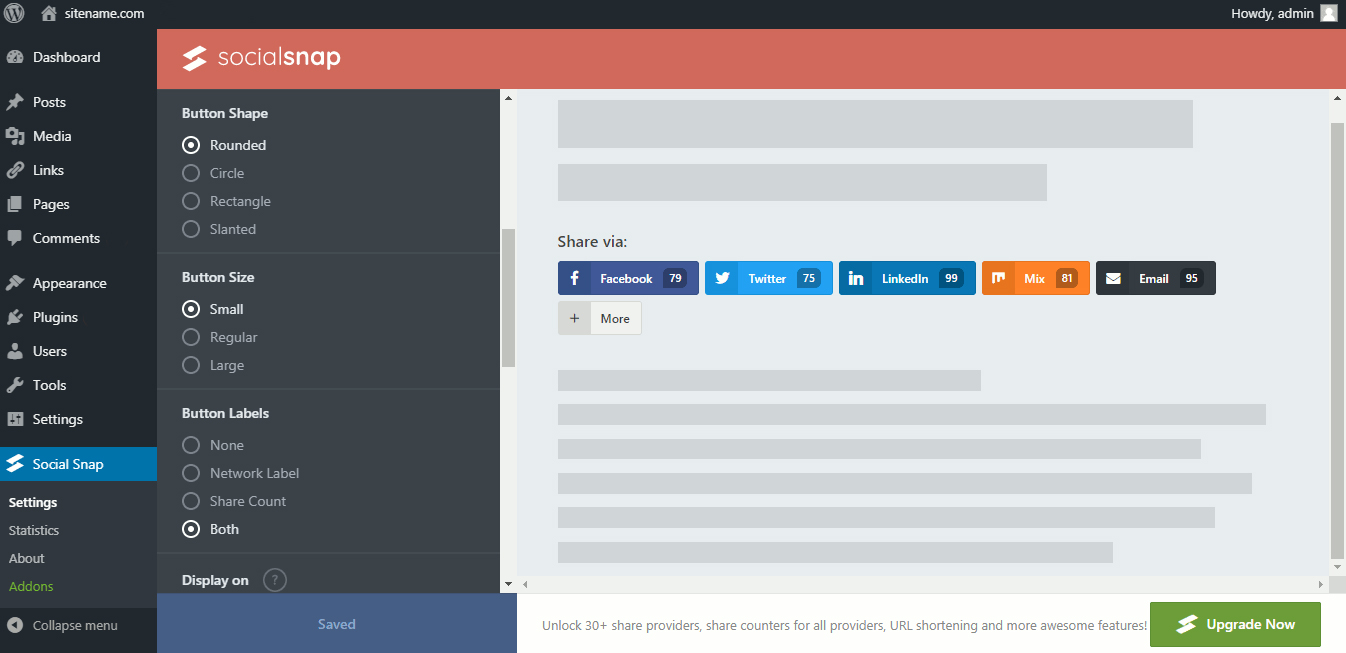Screen dimensions: 1346x653
Task: Click the Social Snap header logo
Action: click(262, 58)
